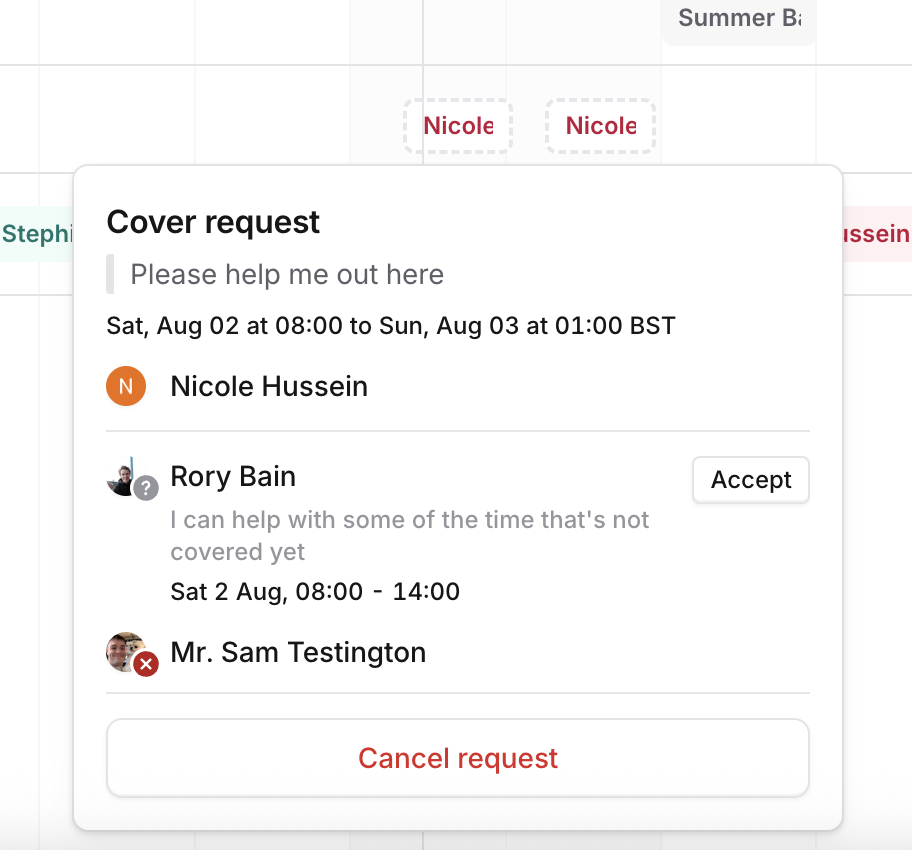Click the Nicole Hussein name

(269, 386)
